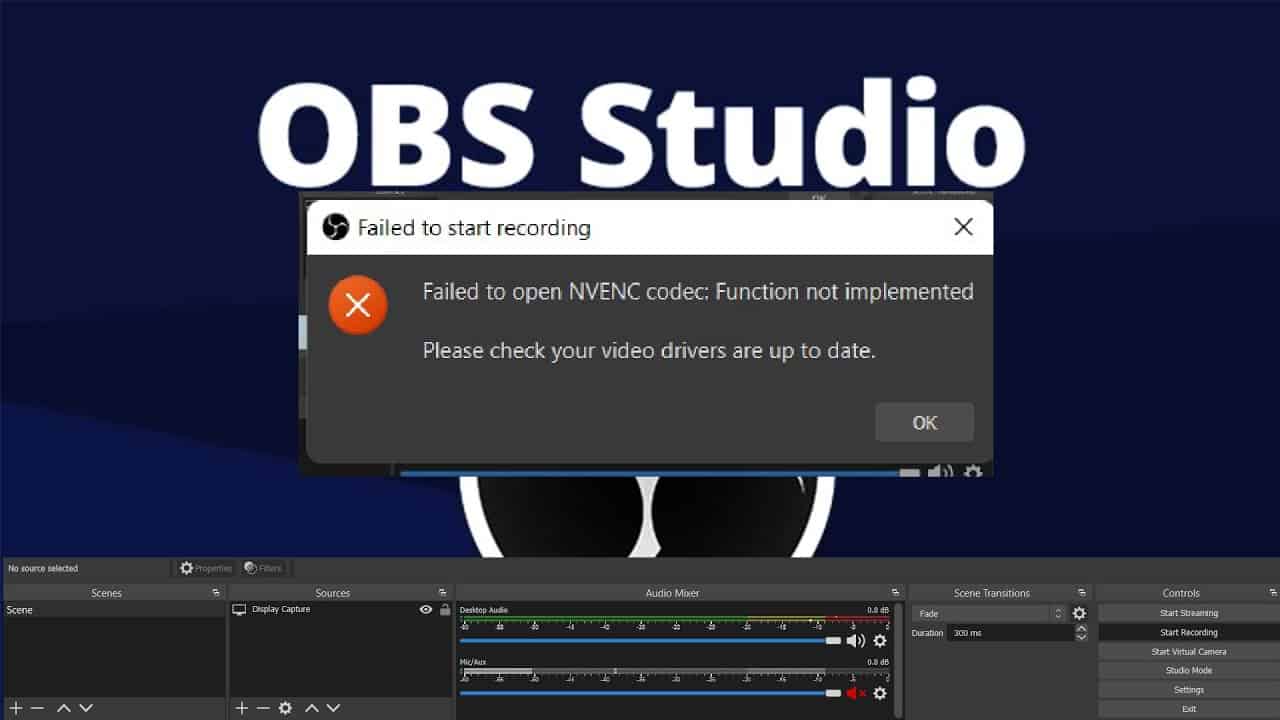Remove selected scene with minus icon
1280x720 pixels.
click(x=38, y=708)
